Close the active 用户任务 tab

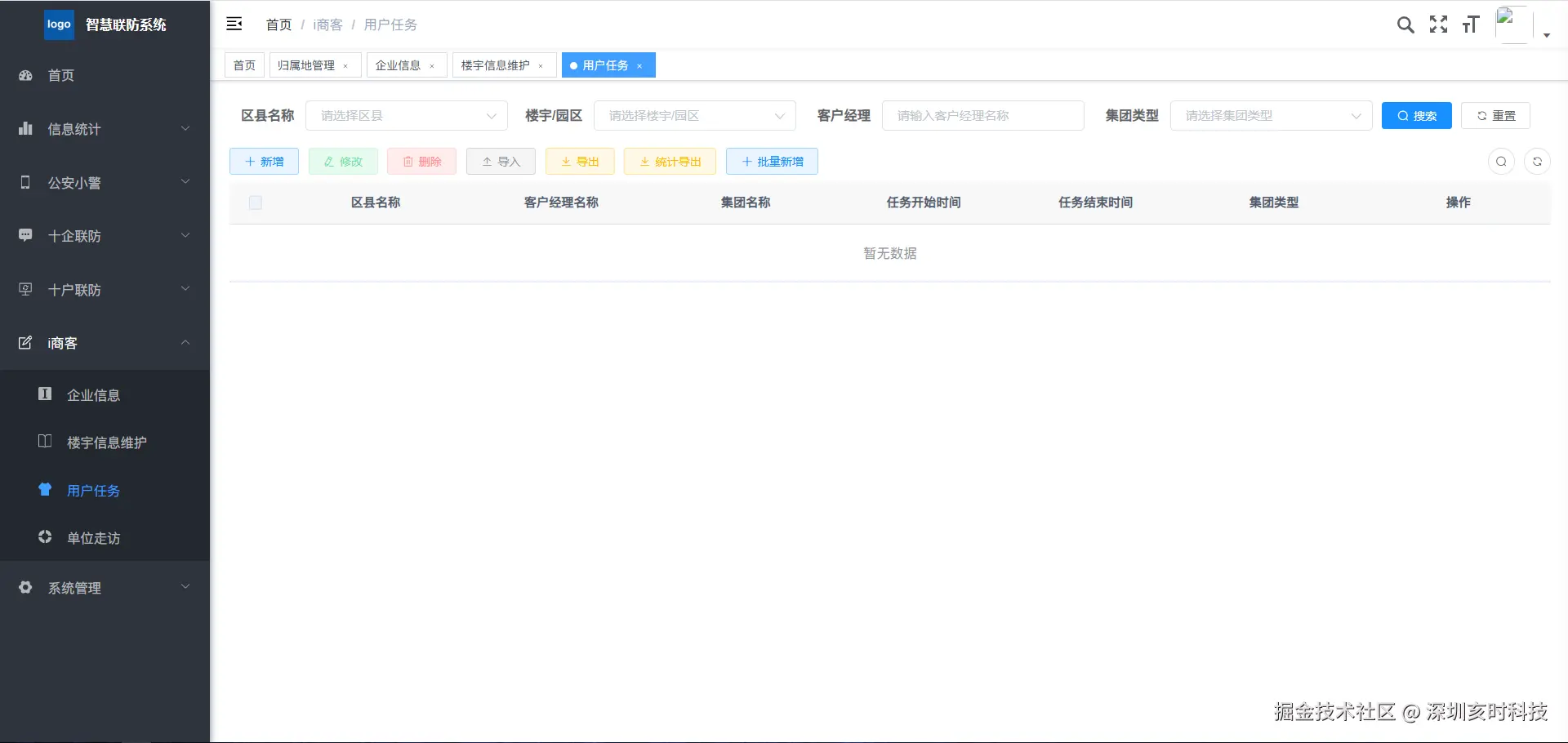pyautogui.click(x=639, y=66)
